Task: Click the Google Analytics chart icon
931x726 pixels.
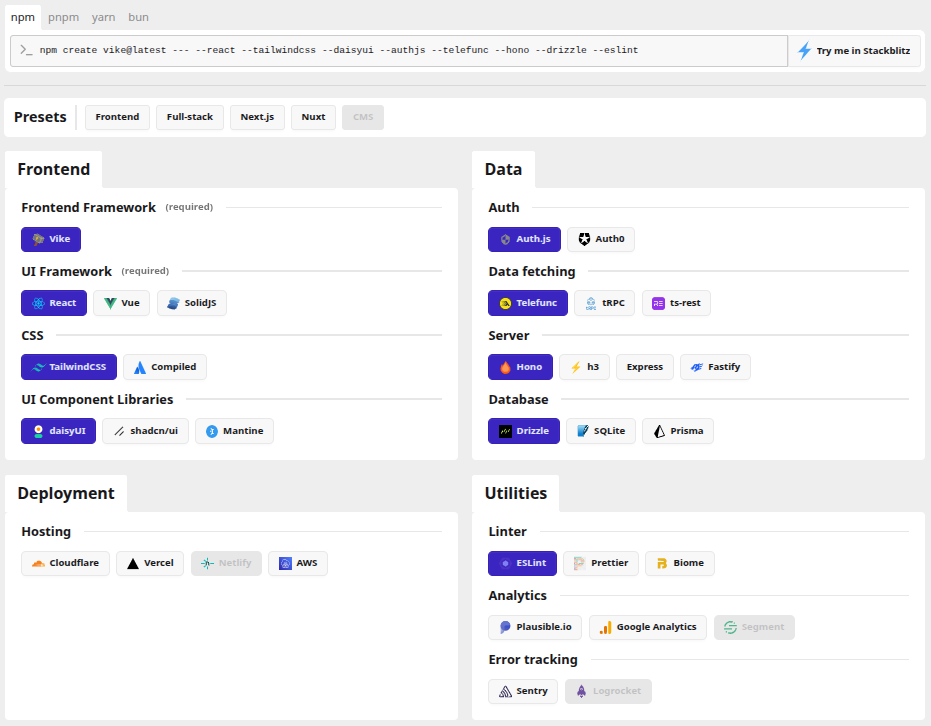Action: click(605, 627)
